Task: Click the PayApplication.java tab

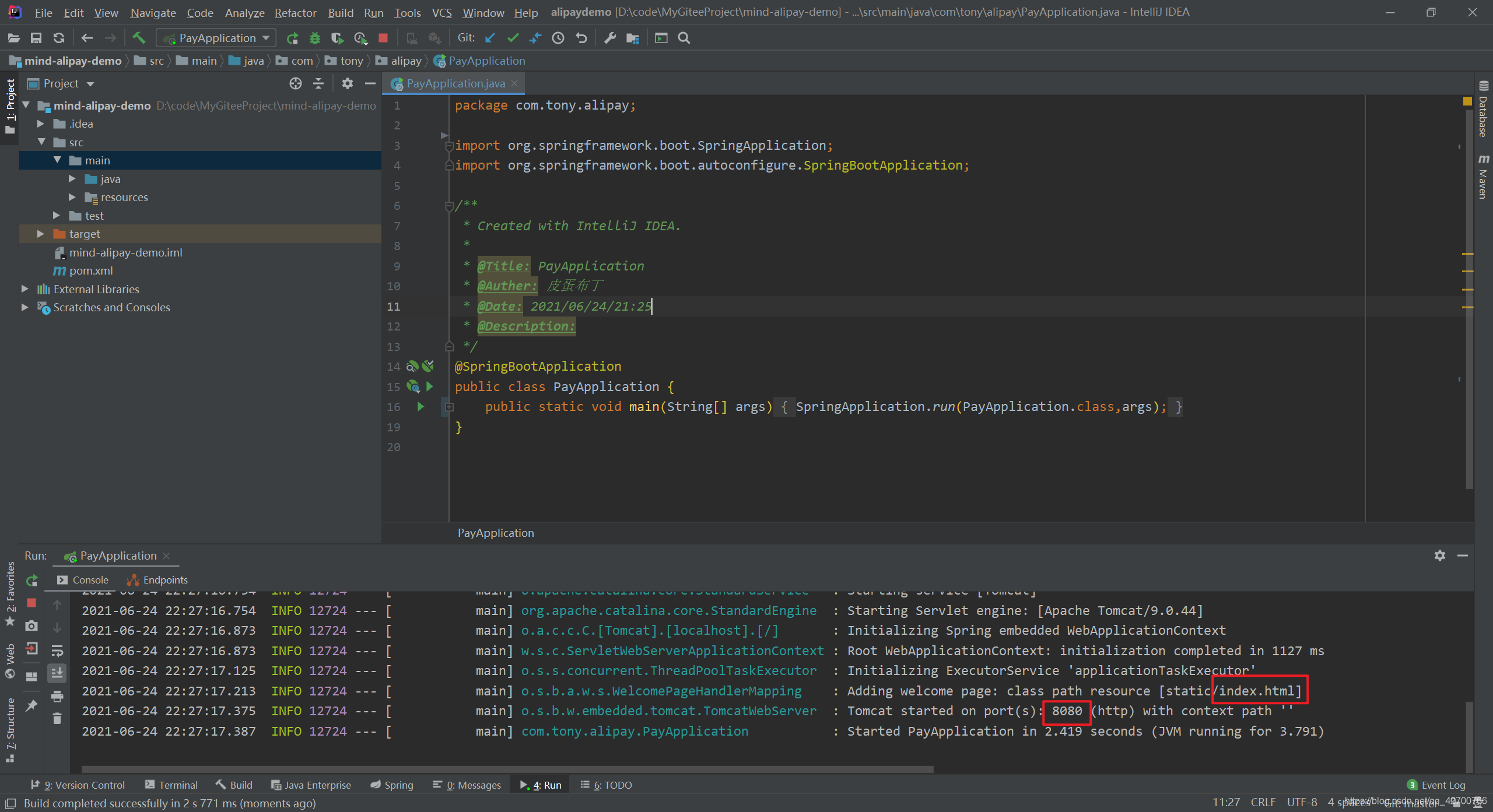Action: (454, 83)
